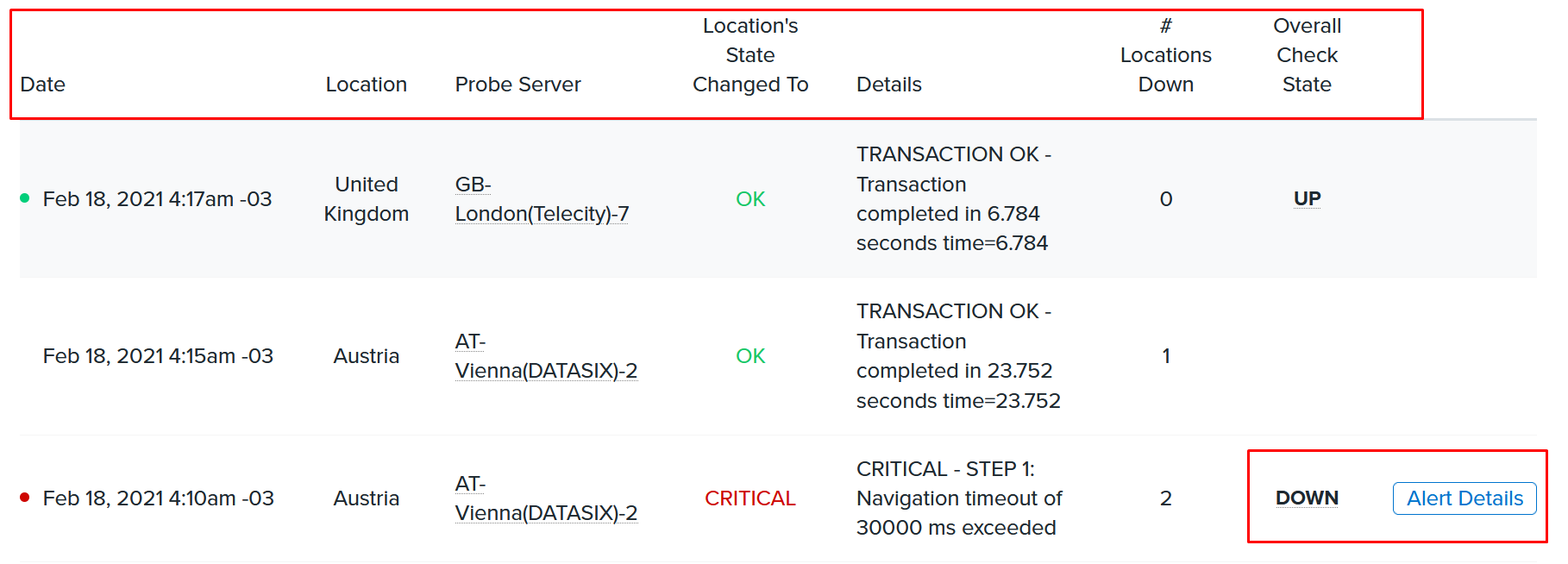Image resolution: width=1568 pixels, height=564 pixels.
Task: Select the 2 in # Locations Down column
Action: 1166,498
